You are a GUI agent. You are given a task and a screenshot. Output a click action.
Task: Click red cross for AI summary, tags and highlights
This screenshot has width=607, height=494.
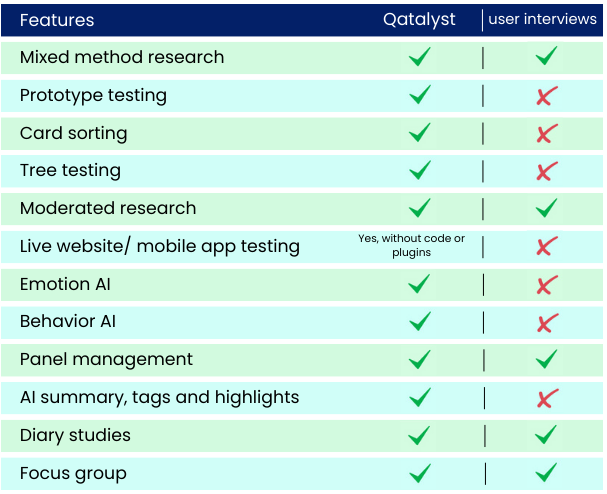[x=547, y=398]
